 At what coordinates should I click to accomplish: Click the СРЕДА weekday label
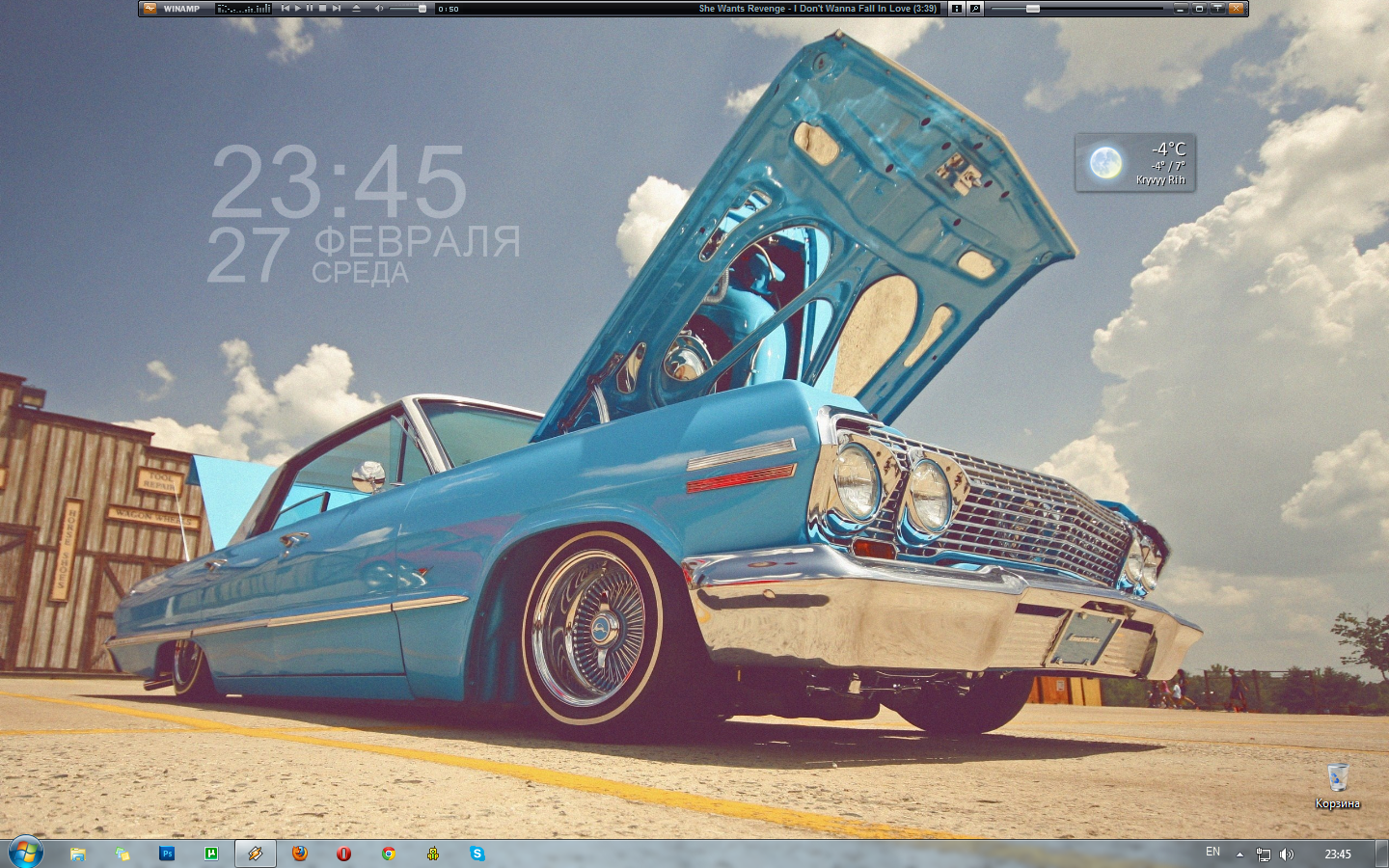pos(360,274)
